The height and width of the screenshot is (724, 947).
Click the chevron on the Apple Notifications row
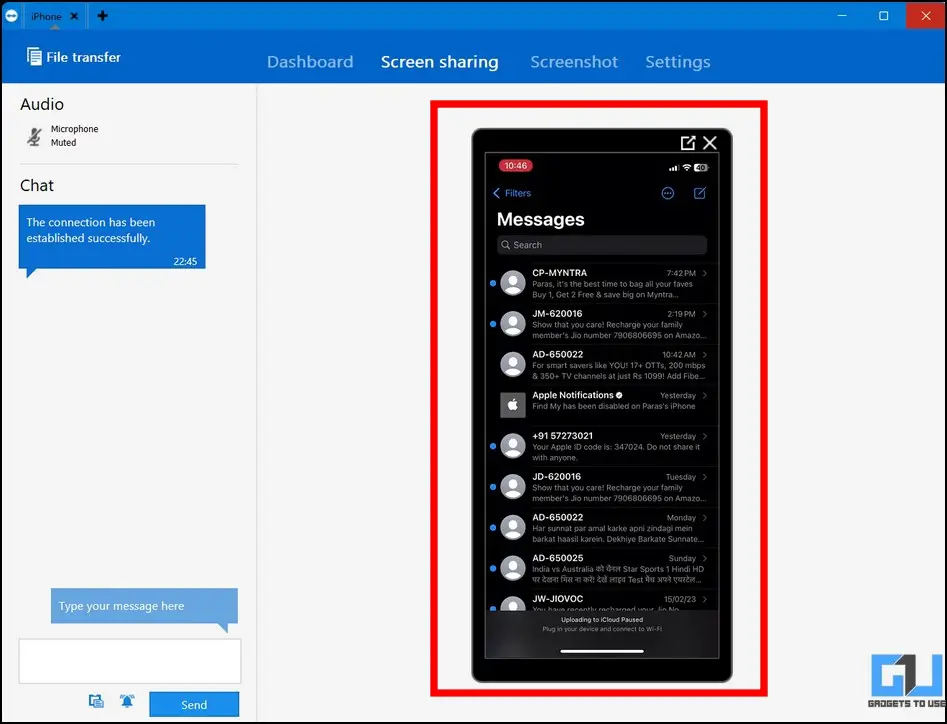point(705,396)
